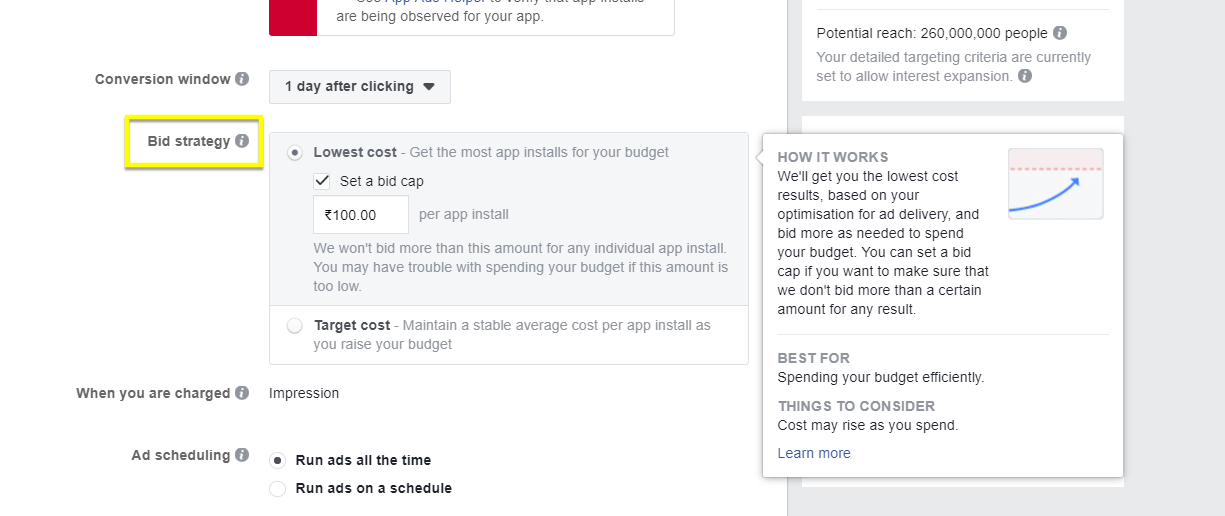Click info icon after Potential reach figure
The image size is (1225, 516).
1060,33
